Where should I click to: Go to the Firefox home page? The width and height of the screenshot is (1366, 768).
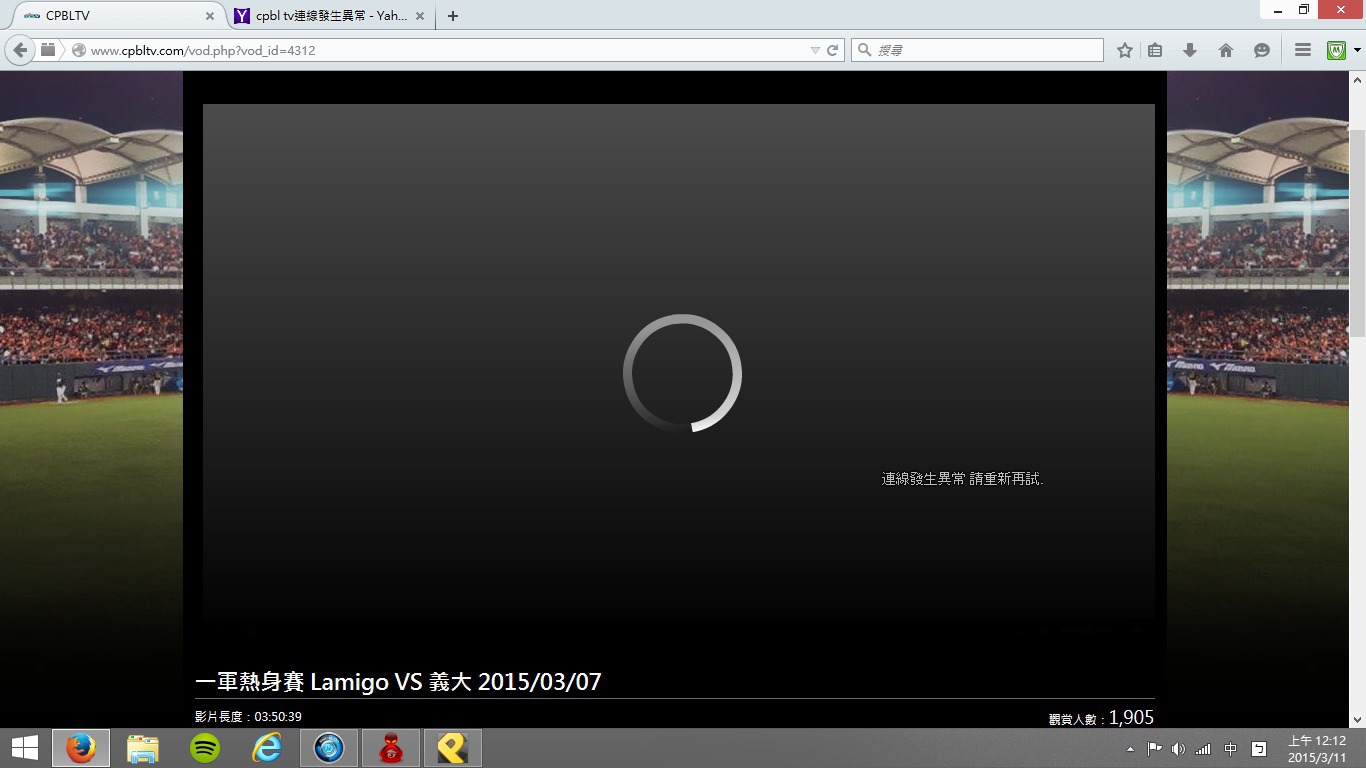1226,50
